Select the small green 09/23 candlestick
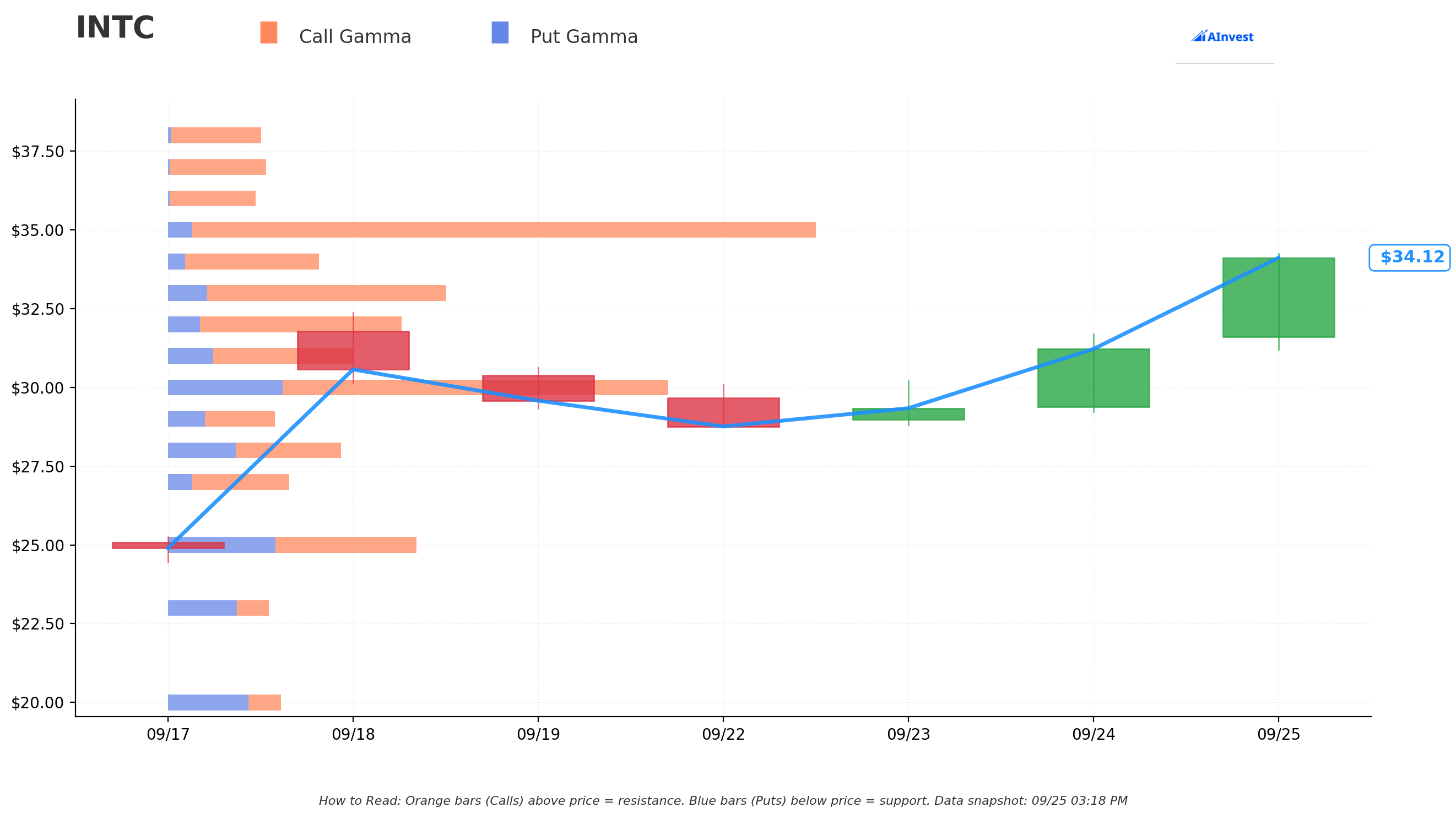This screenshot has height=818, width=1456. coord(908,414)
